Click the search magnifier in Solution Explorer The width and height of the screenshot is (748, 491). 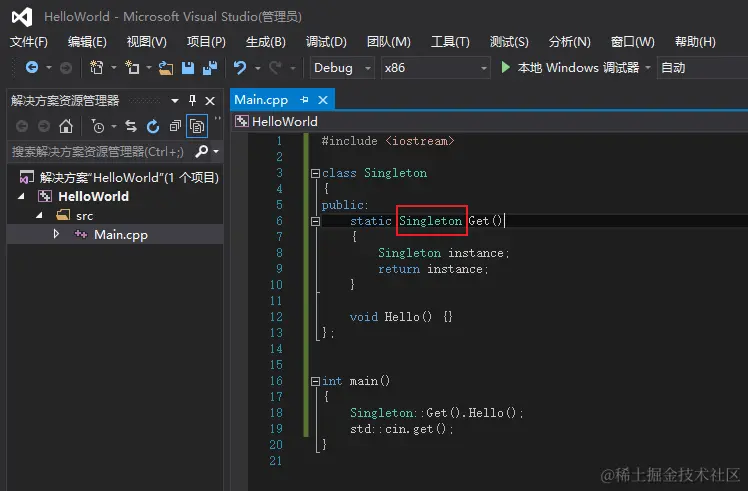tap(202, 152)
